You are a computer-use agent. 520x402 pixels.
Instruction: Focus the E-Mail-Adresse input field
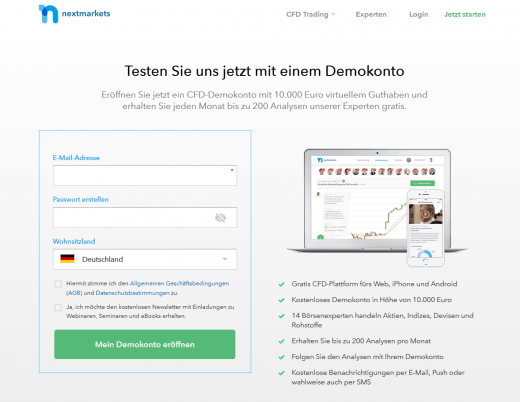pos(145,175)
